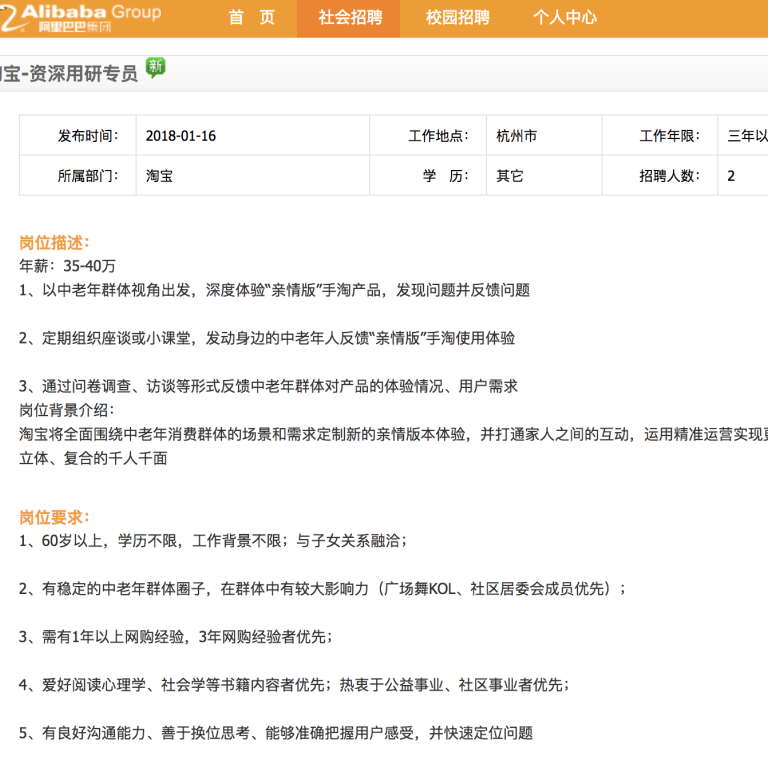Click the green 新 badge icon
Screen dimensions: 768x768
tap(156, 68)
